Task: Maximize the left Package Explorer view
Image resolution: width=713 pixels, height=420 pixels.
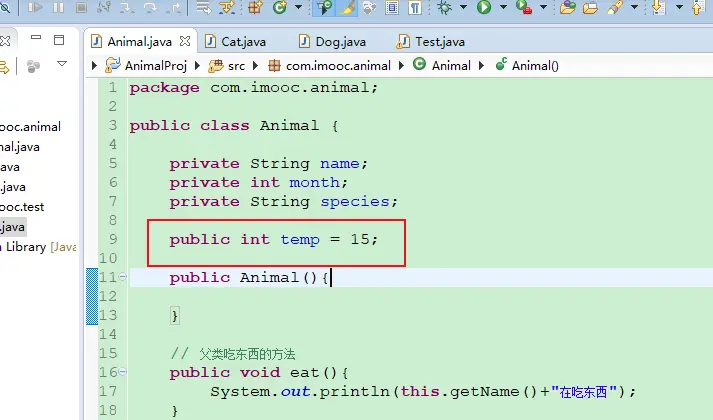Action: tap(59, 40)
